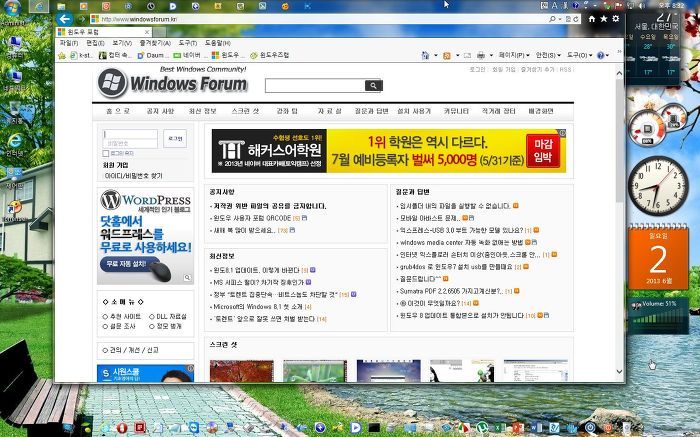
Task: Tick the 로그인 유지 checkbox
Action: [106, 154]
